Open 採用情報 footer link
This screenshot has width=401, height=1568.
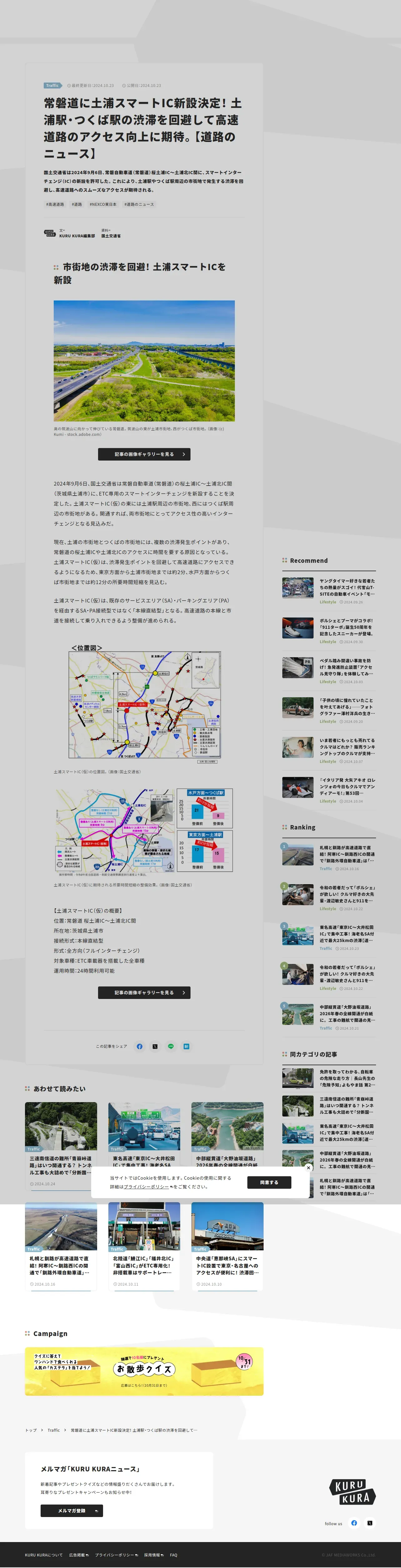click(154, 1555)
